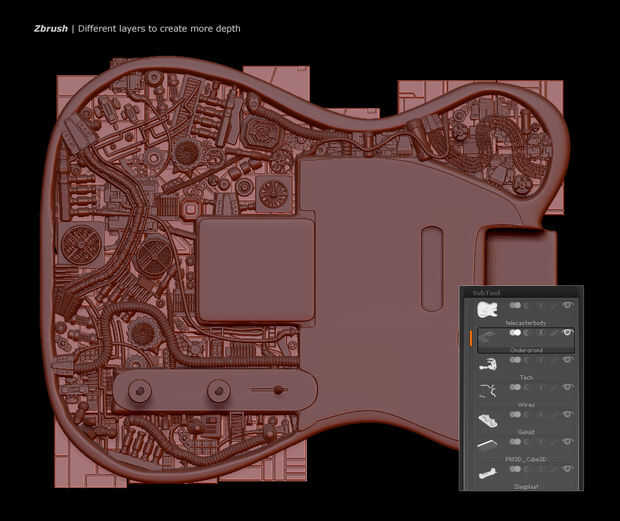
Task: Toggle the union mode switch on Tech row
Action: [x=515, y=360]
